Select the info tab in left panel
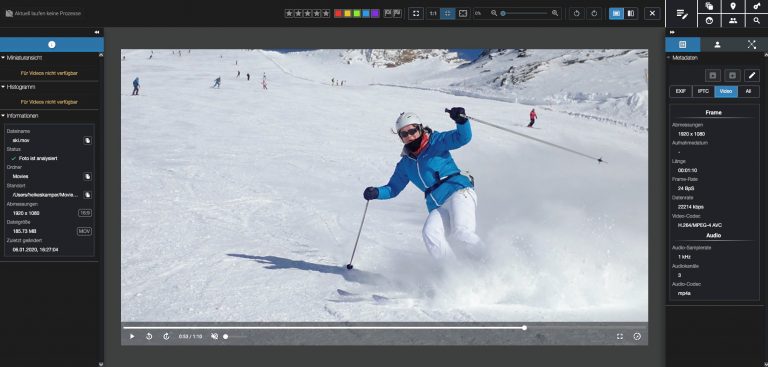This screenshot has height=367, width=768. [51, 45]
